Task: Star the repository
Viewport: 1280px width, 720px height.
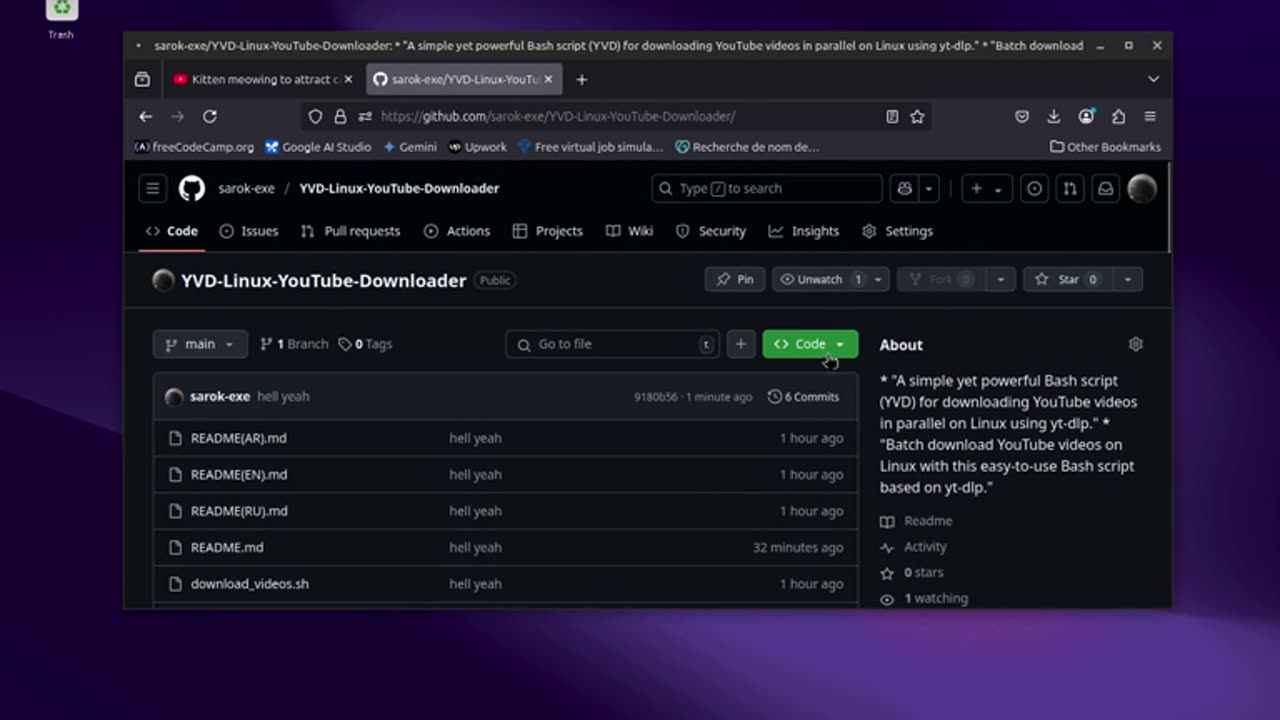Action: 1067,280
